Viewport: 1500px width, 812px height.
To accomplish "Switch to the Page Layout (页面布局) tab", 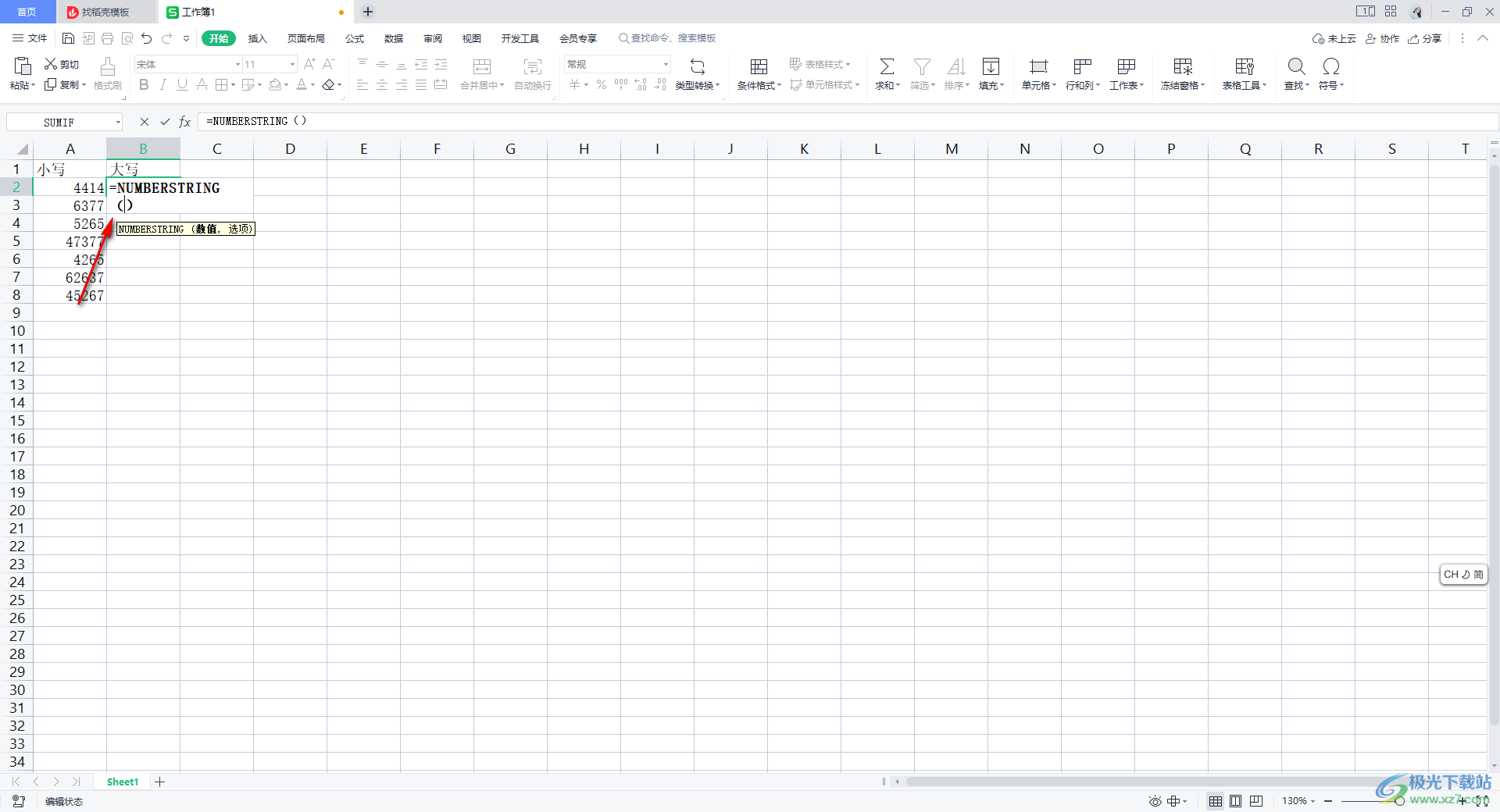I will pyautogui.click(x=305, y=38).
